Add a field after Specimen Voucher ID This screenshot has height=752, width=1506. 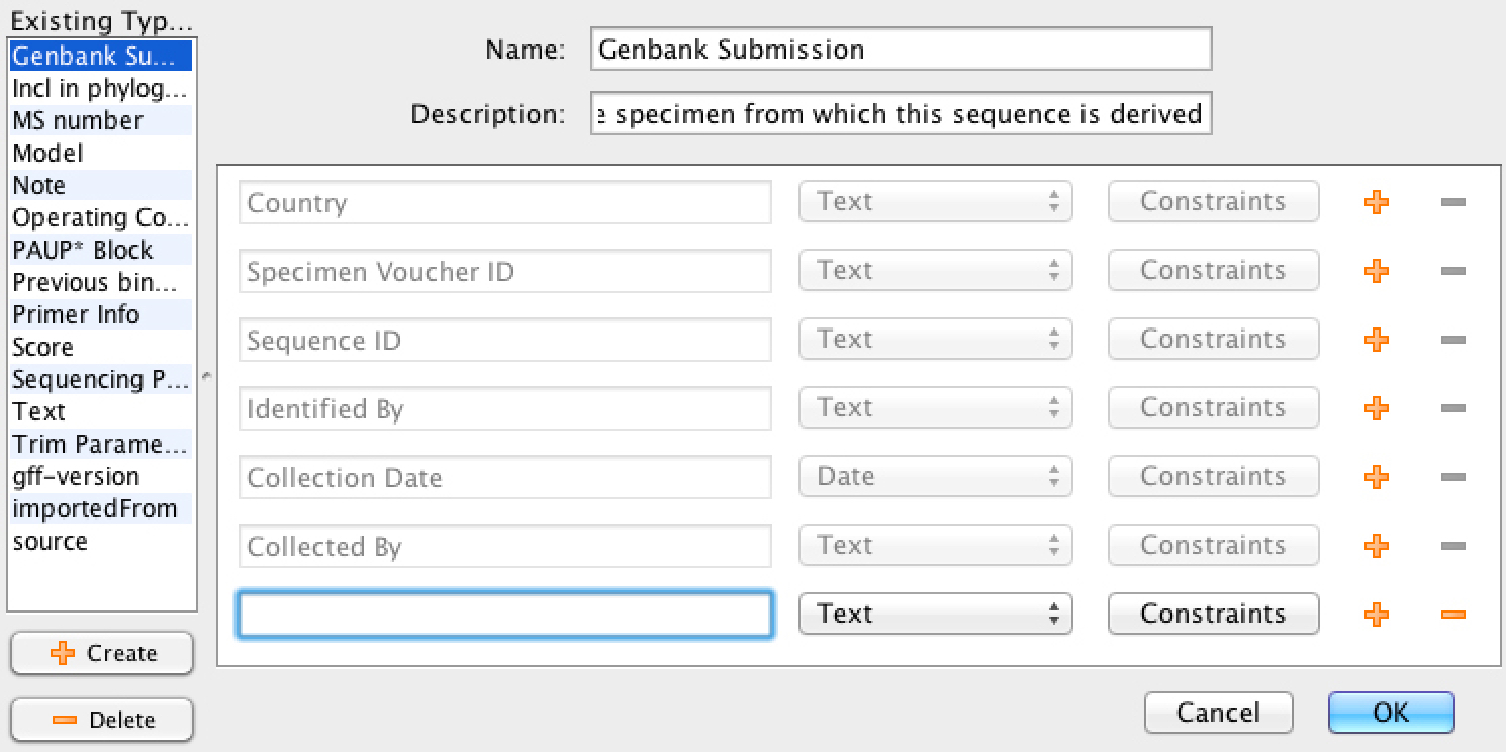(1377, 271)
